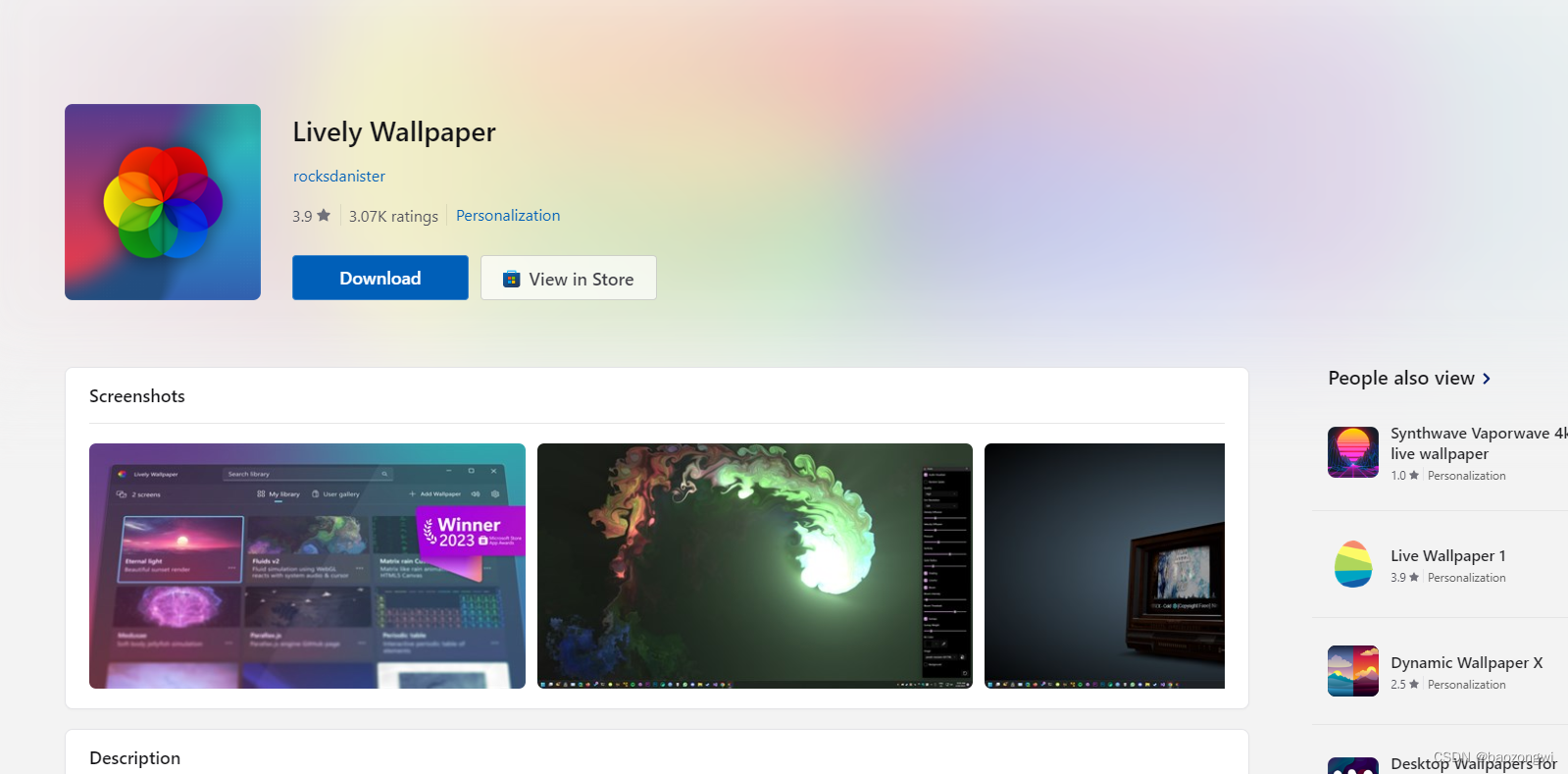Open Live Wallpaper 1 listing
Viewport: 1568px width, 774px height.
coord(1448,556)
